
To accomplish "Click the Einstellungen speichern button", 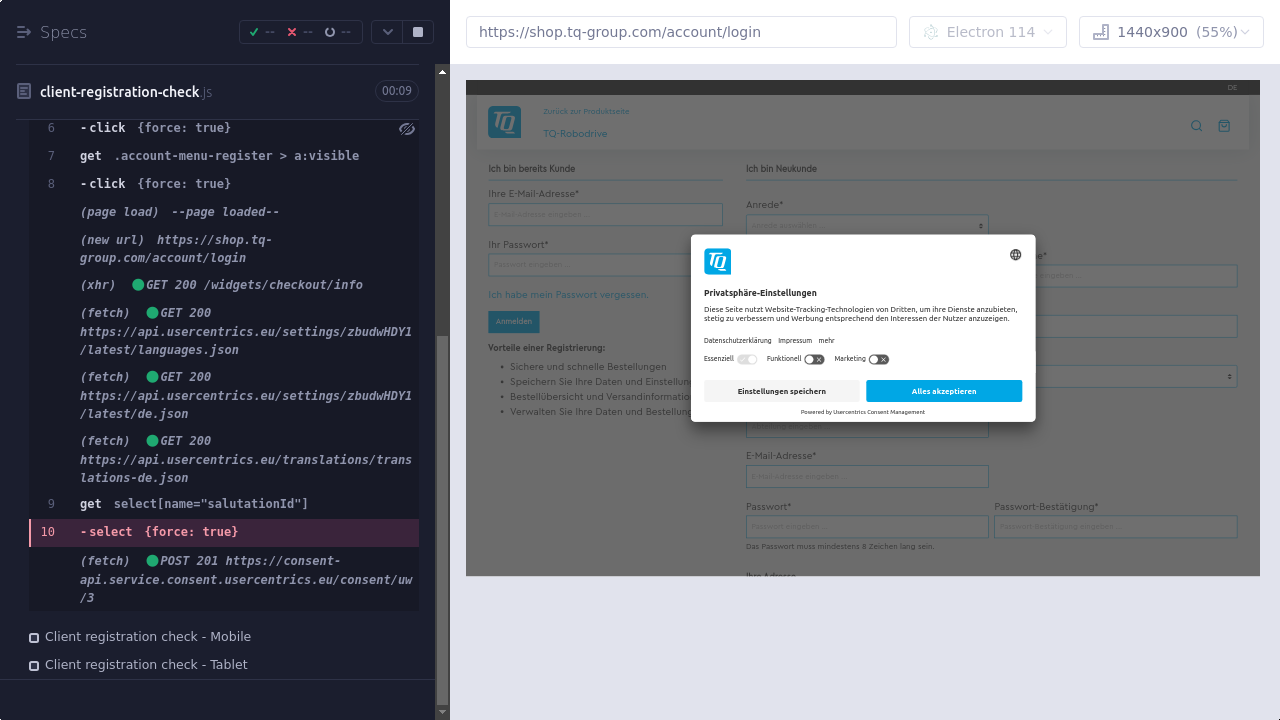I will (781, 391).
